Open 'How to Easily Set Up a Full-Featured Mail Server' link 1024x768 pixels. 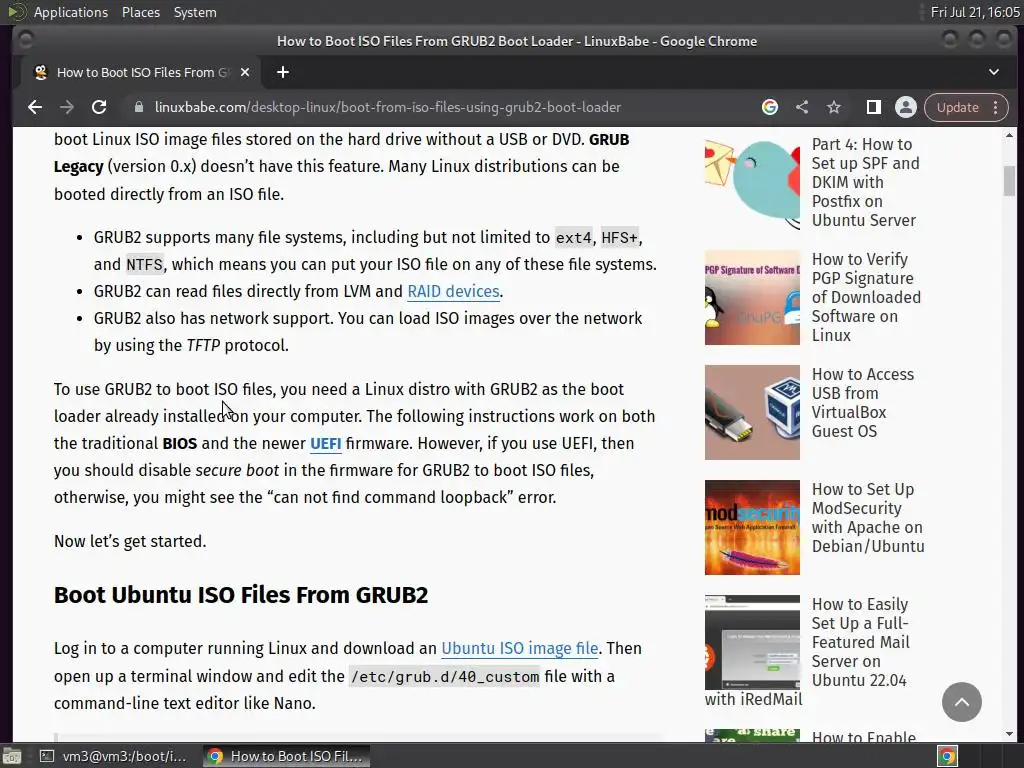pyautogui.click(x=861, y=642)
